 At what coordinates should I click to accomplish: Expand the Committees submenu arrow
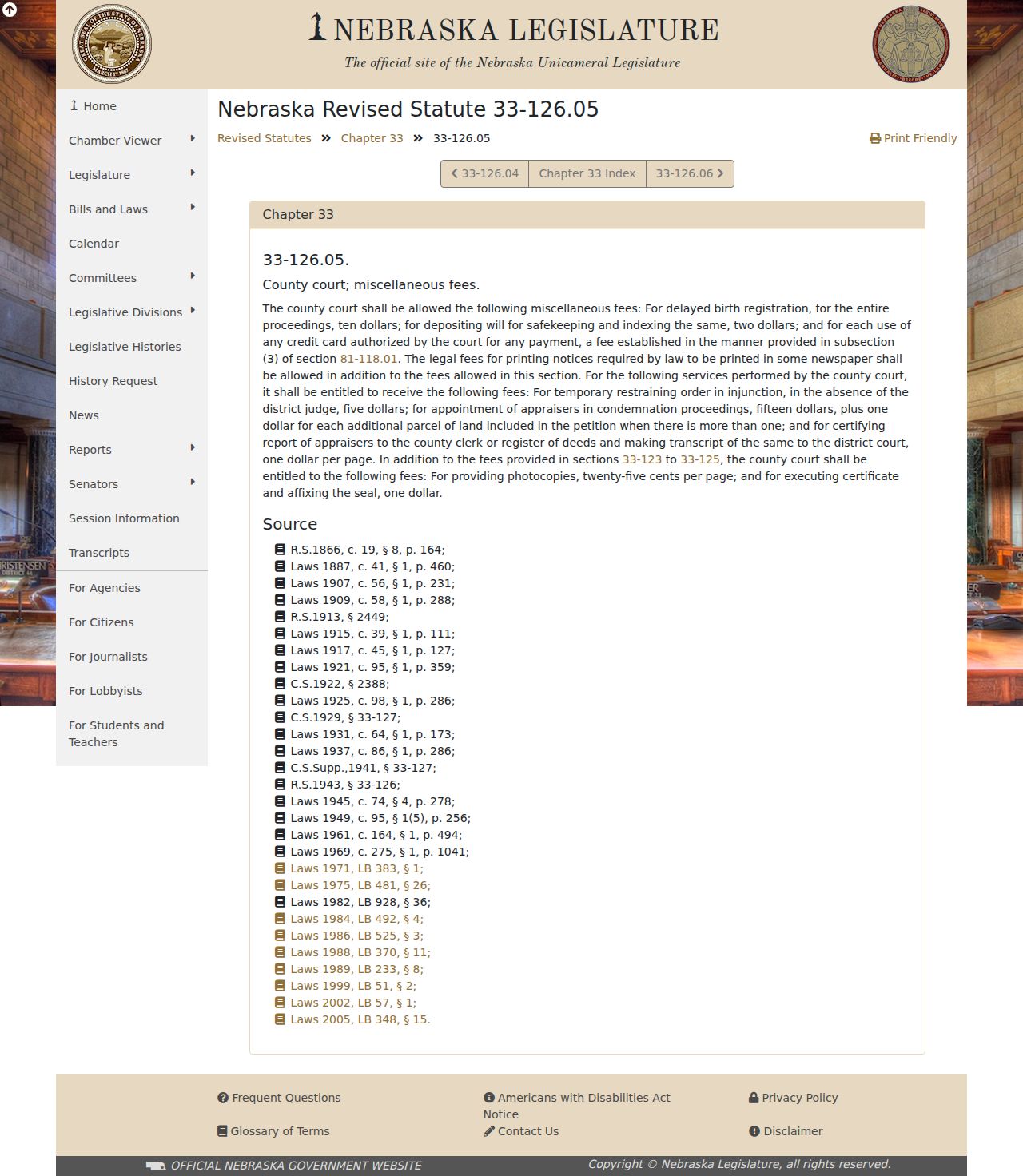click(x=193, y=276)
